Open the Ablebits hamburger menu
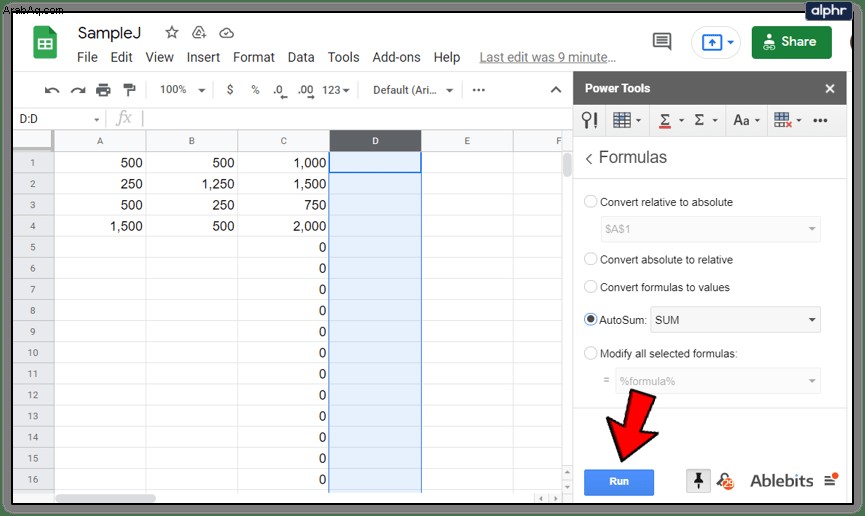 point(831,480)
